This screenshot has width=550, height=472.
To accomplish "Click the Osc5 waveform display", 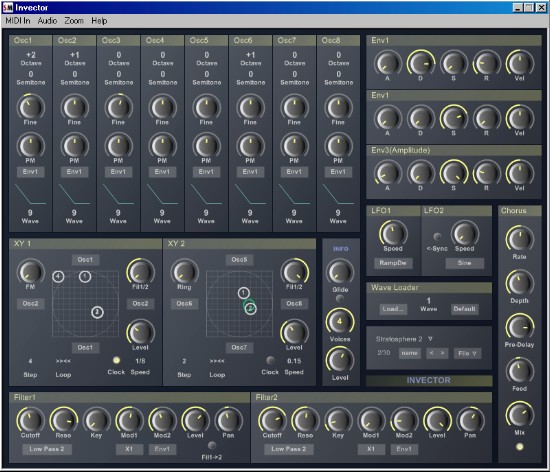I will tap(206, 194).
